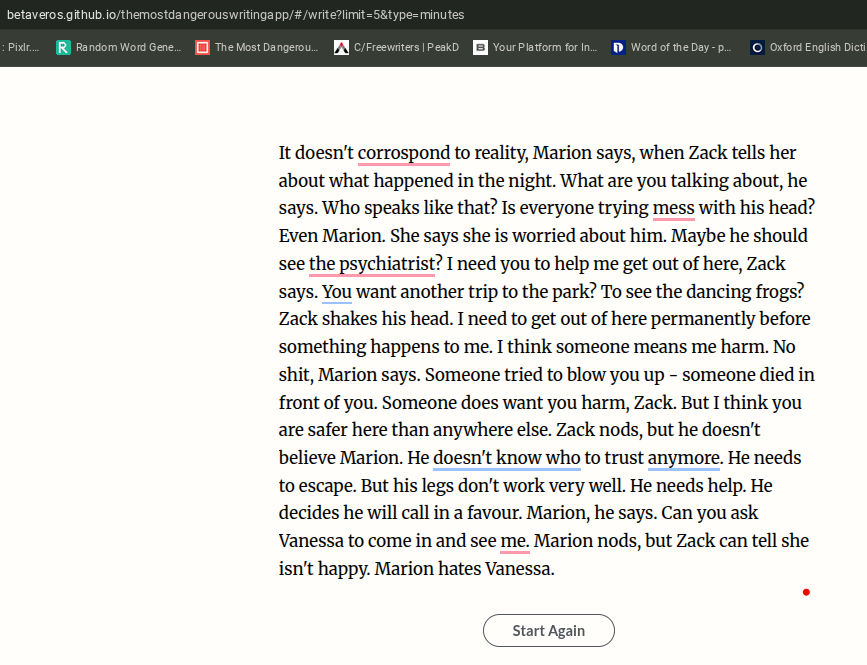
Task: Click The Most Dangerous bookmark favicon
Action: click(x=203, y=47)
